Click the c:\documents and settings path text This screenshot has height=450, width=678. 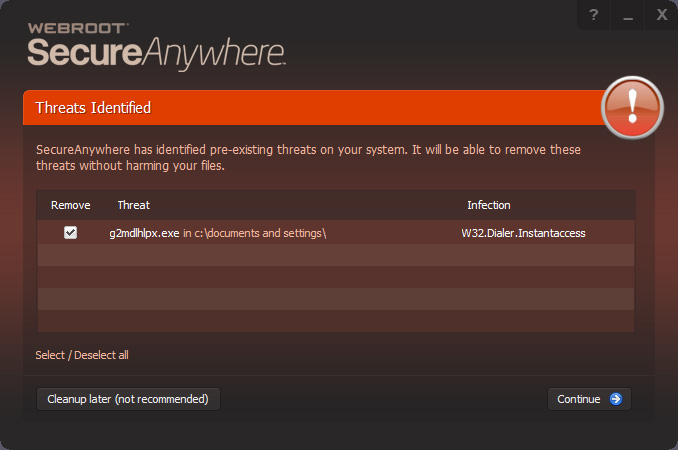[255, 233]
